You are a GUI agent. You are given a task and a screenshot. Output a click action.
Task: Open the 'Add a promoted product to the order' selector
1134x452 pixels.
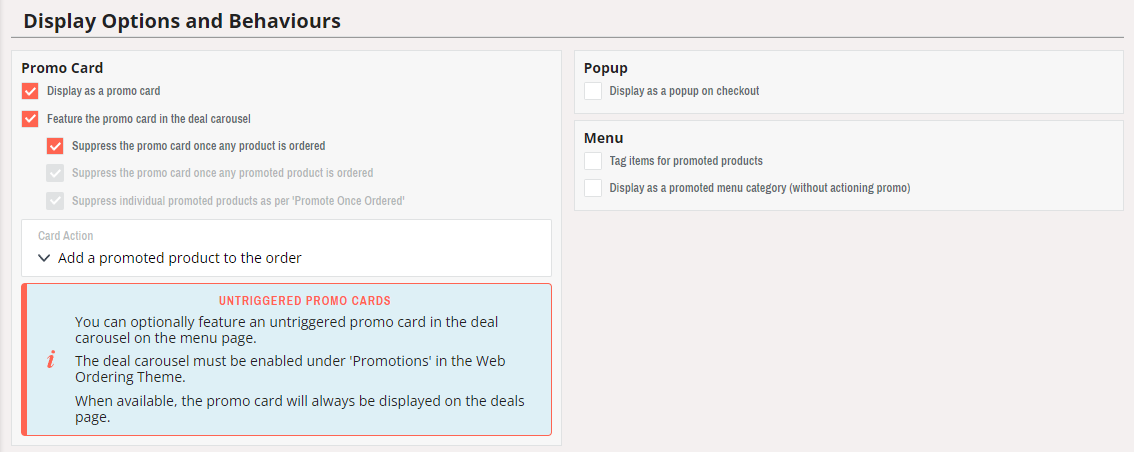[x=180, y=258]
